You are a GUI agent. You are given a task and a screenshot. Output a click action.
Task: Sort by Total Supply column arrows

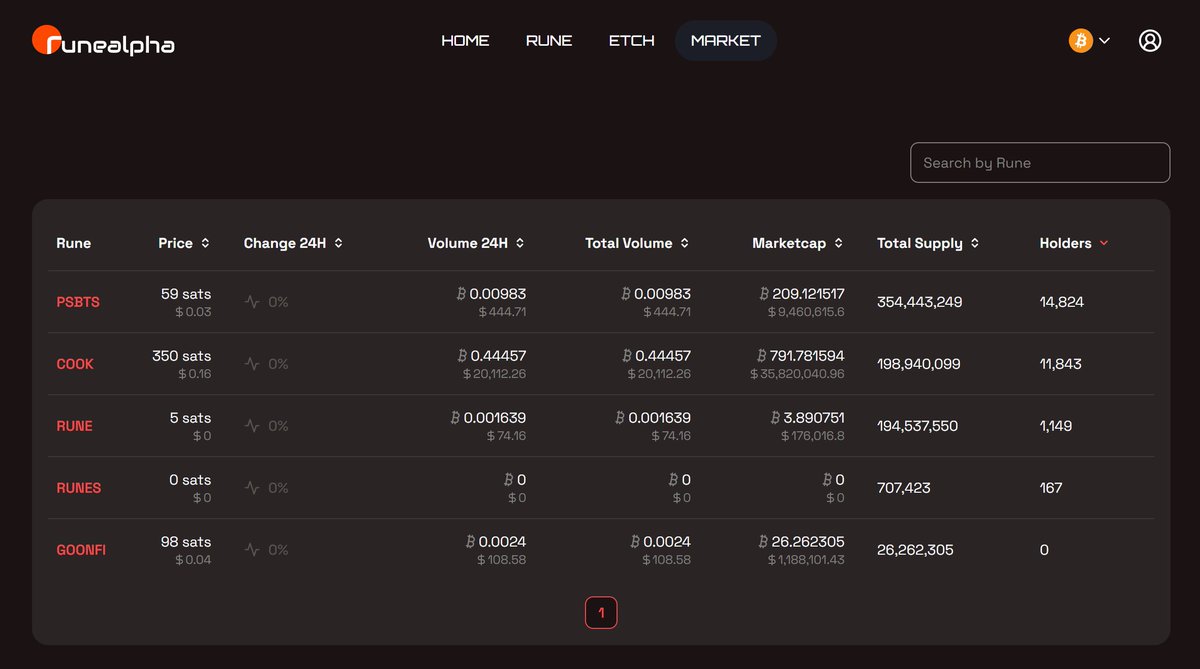975,243
